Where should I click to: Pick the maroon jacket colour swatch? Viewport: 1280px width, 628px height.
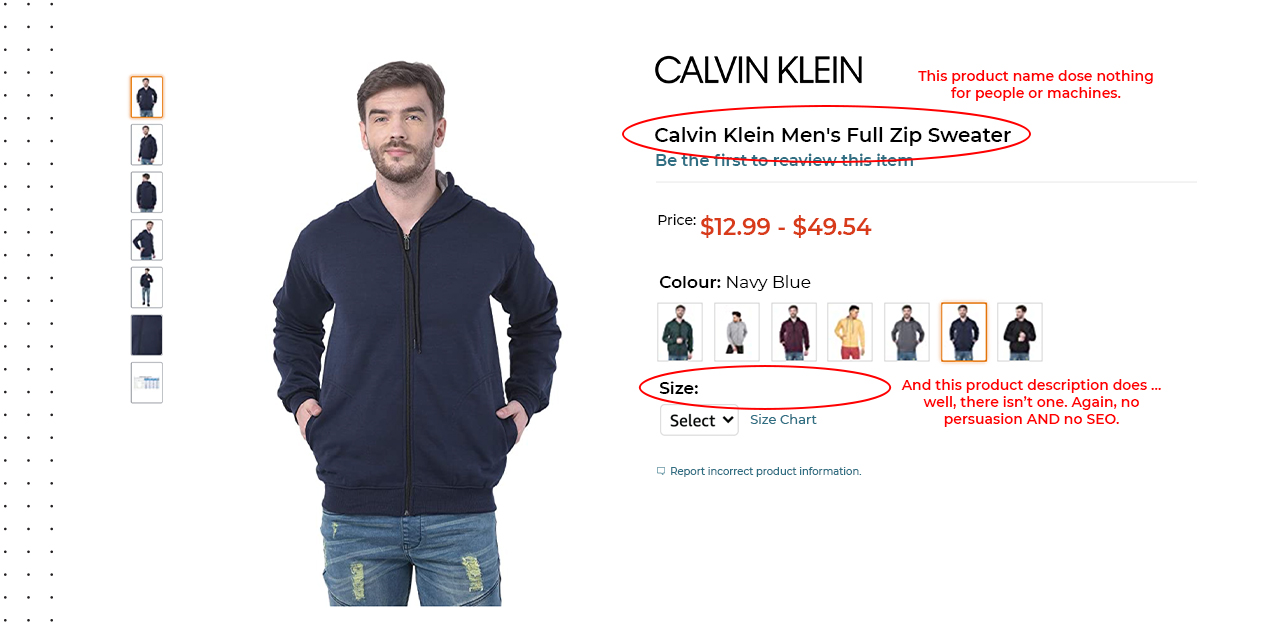tap(794, 332)
